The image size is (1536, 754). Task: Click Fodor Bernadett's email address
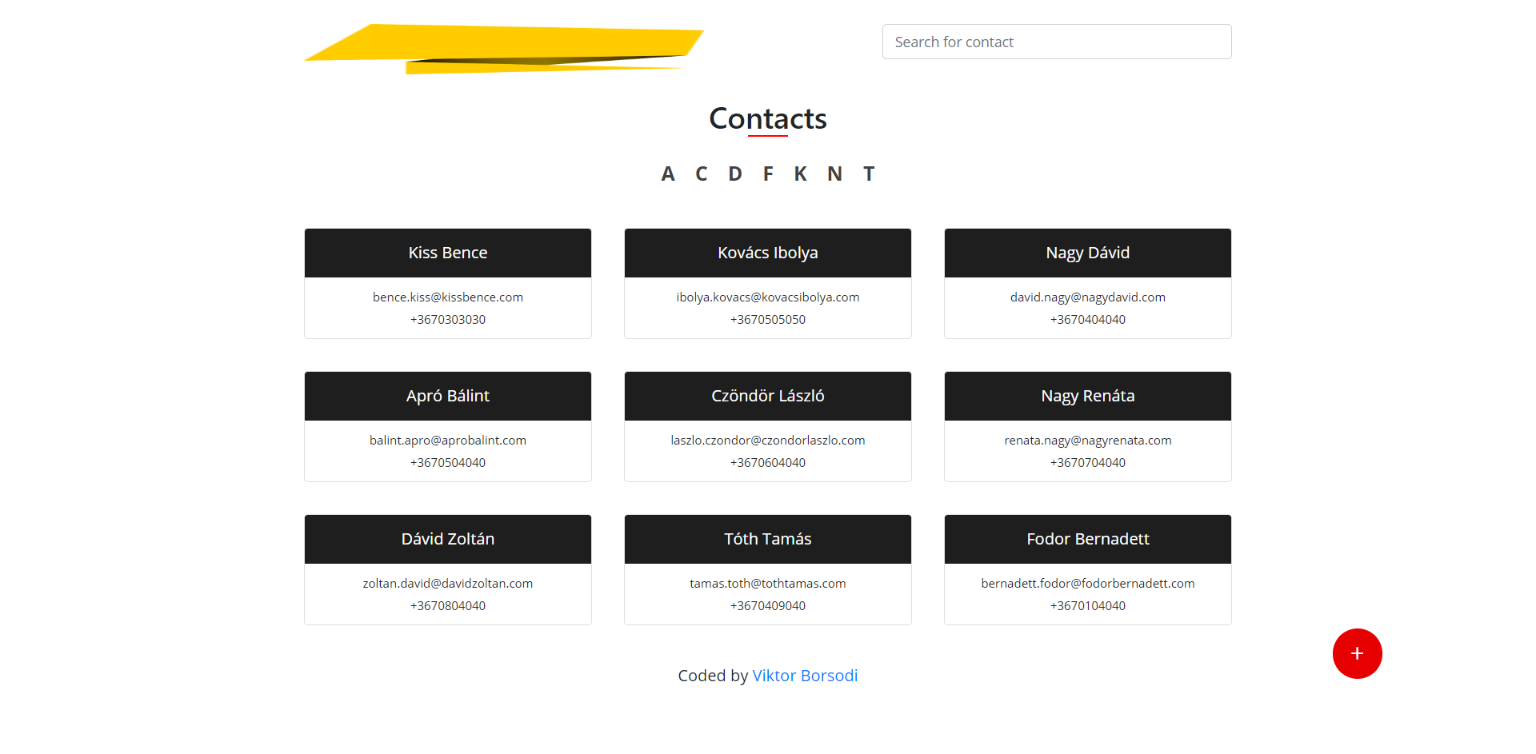[1088, 583]
